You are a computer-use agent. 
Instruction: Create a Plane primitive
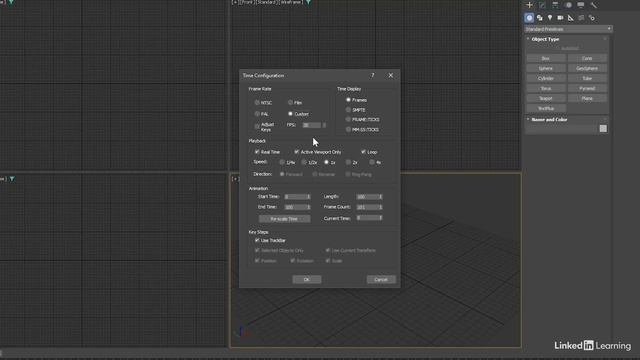click(587, 98)
